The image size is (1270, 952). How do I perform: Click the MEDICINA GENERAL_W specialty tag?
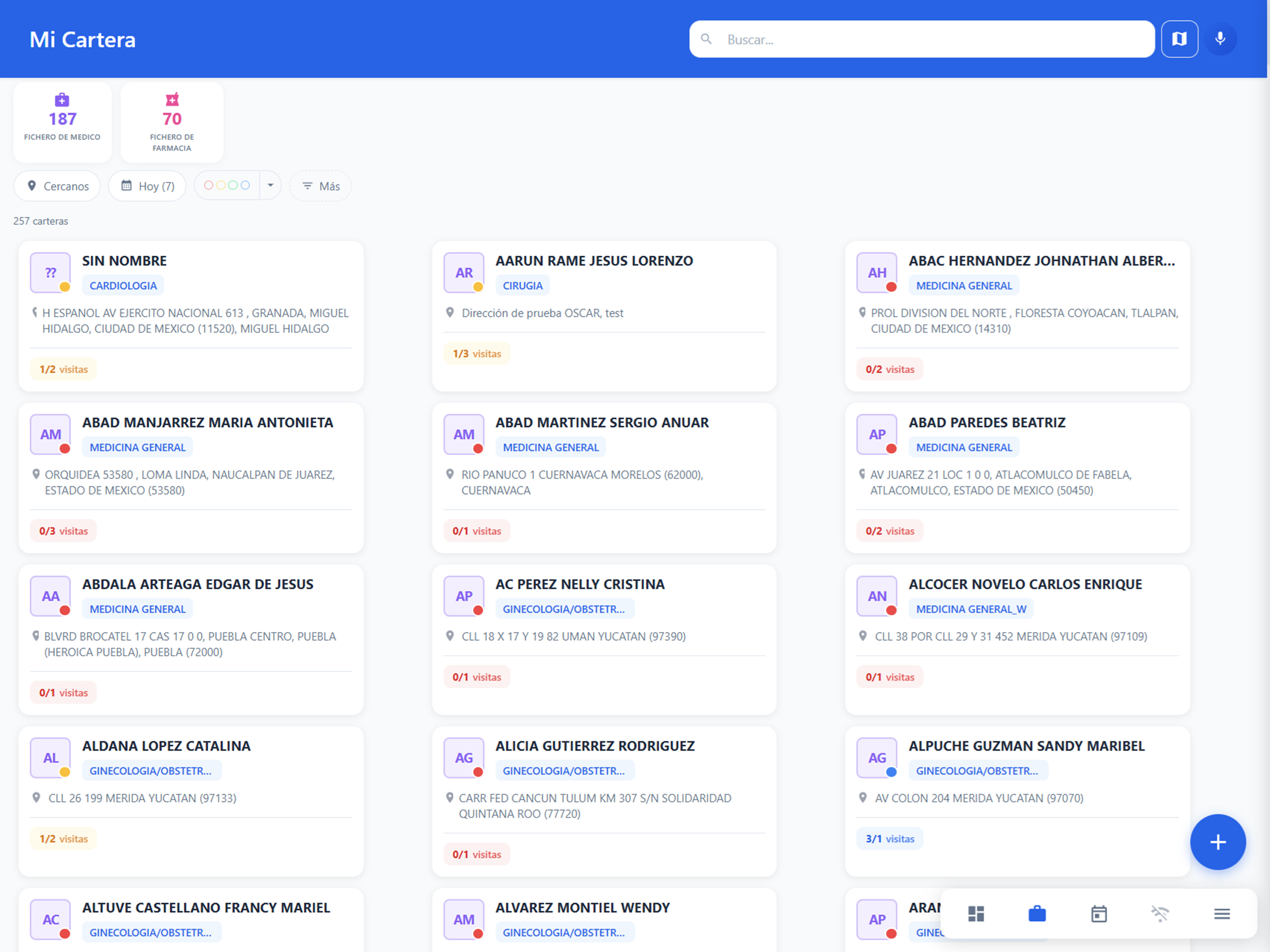click(x=971, y=608)
